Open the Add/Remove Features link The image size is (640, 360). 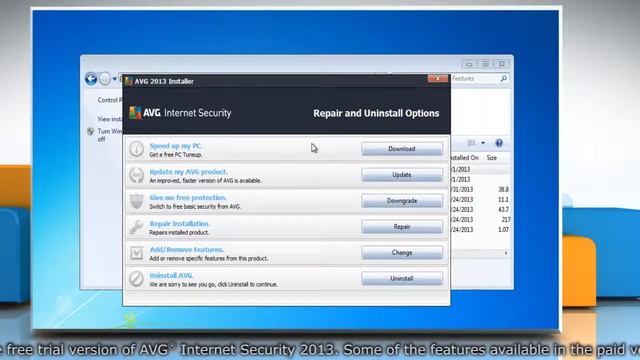(x=187, y=249)
